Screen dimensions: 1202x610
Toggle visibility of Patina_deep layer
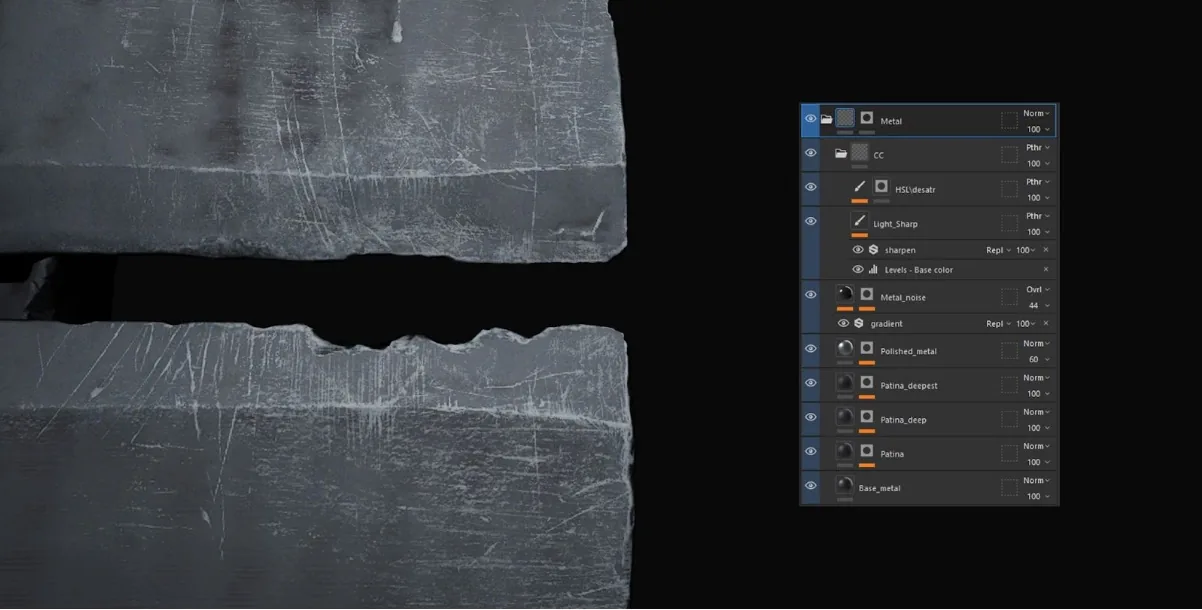[810, 417]
